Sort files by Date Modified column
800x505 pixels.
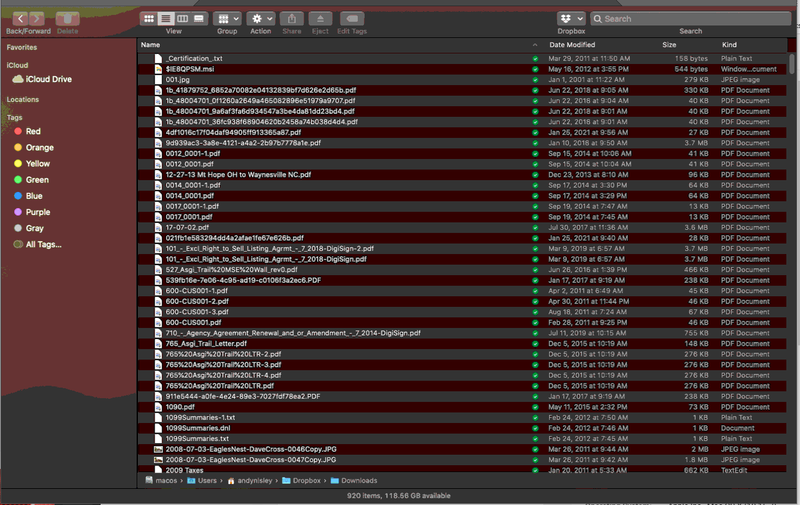pyautogui.click(x=572, y=45)
